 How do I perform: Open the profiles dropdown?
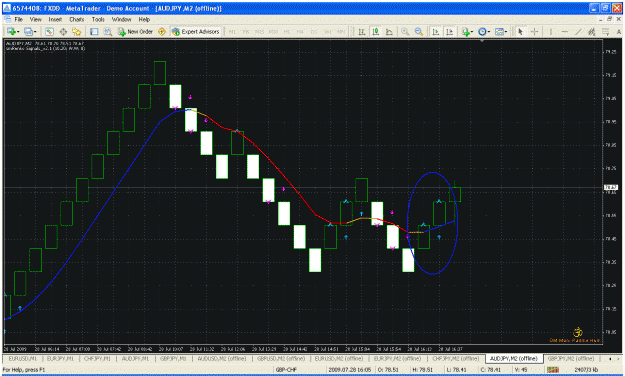coord(30,31)
